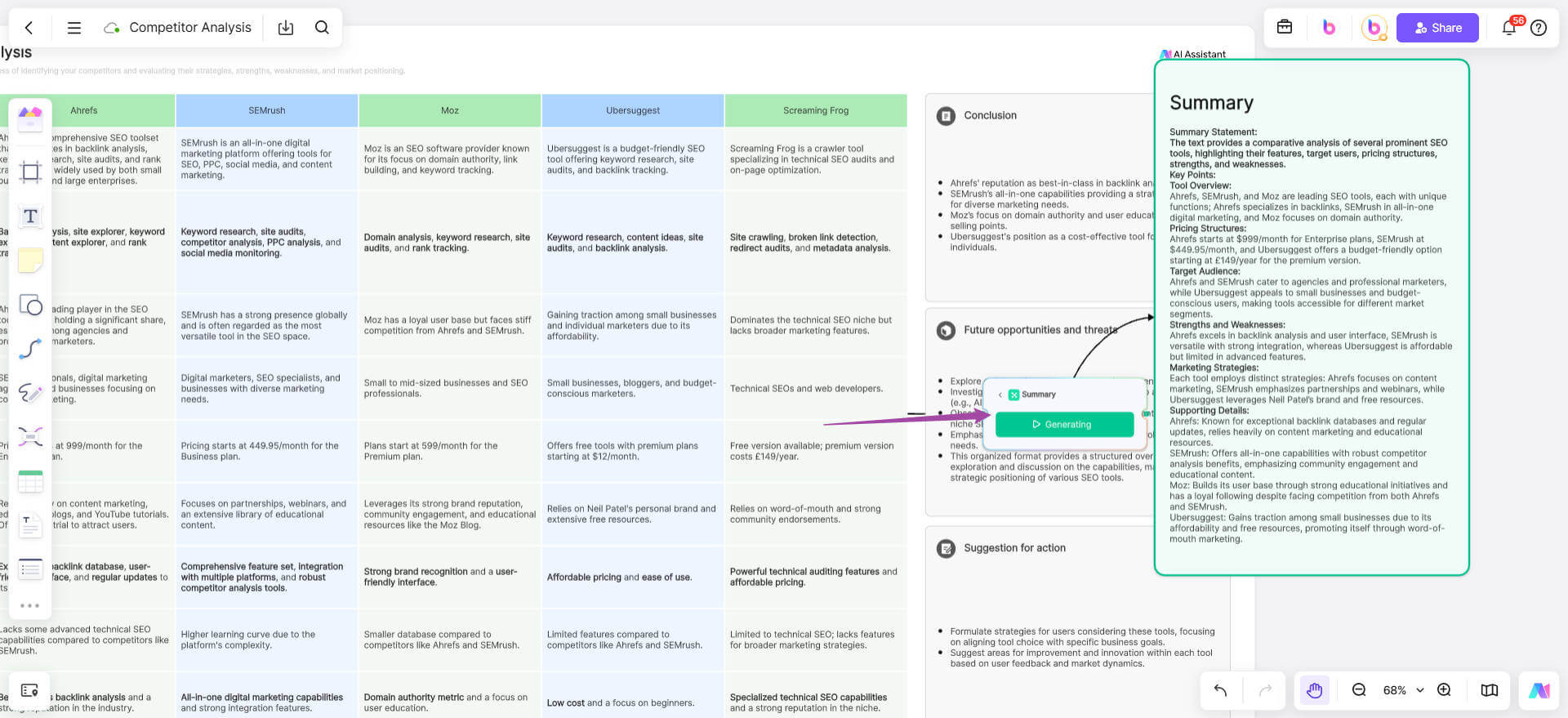This screenshot has height=718, width=1568.
Task: Click the Share button
Action: pos(1437,28)
